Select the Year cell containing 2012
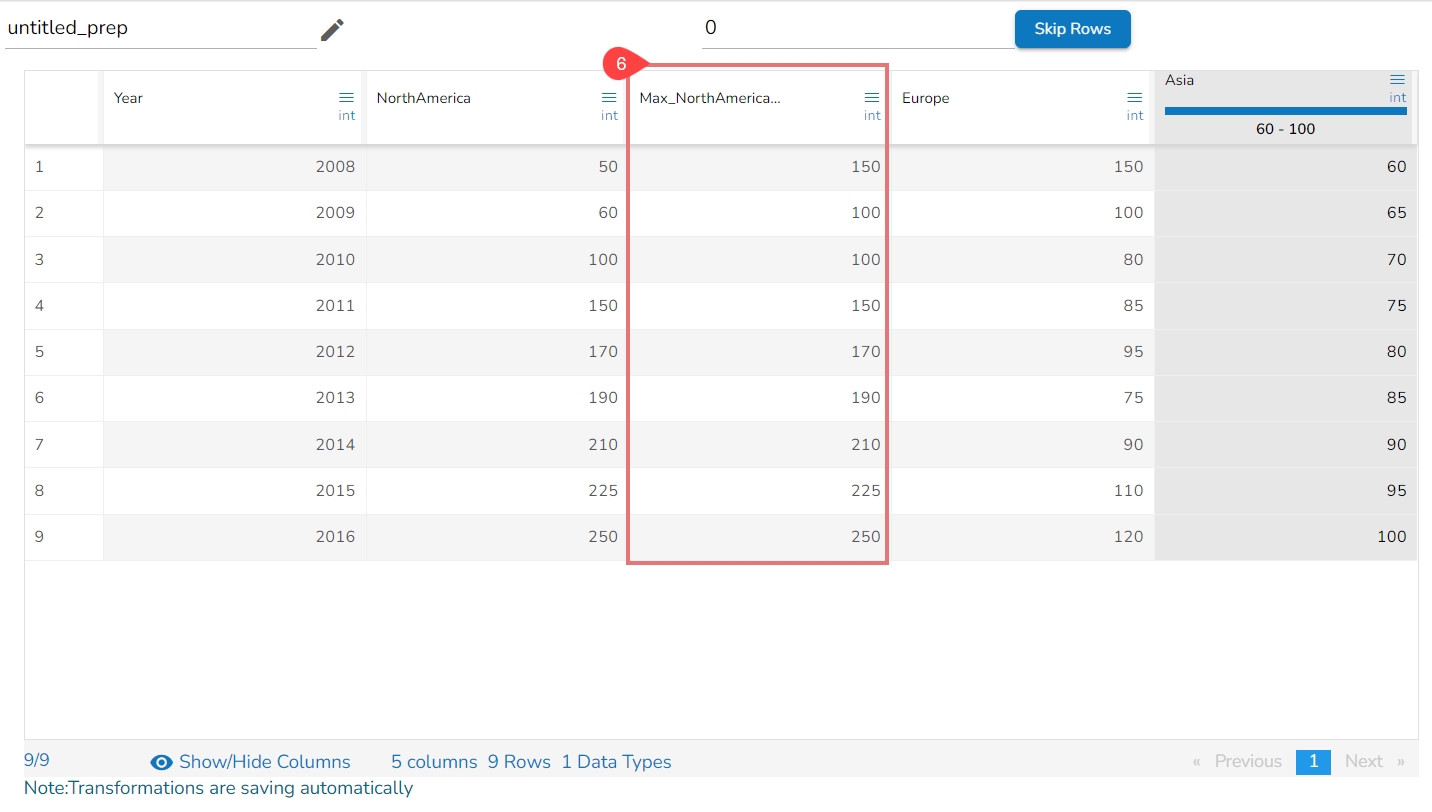Viewport: 1432px width, 812px height. coord(235,352)
